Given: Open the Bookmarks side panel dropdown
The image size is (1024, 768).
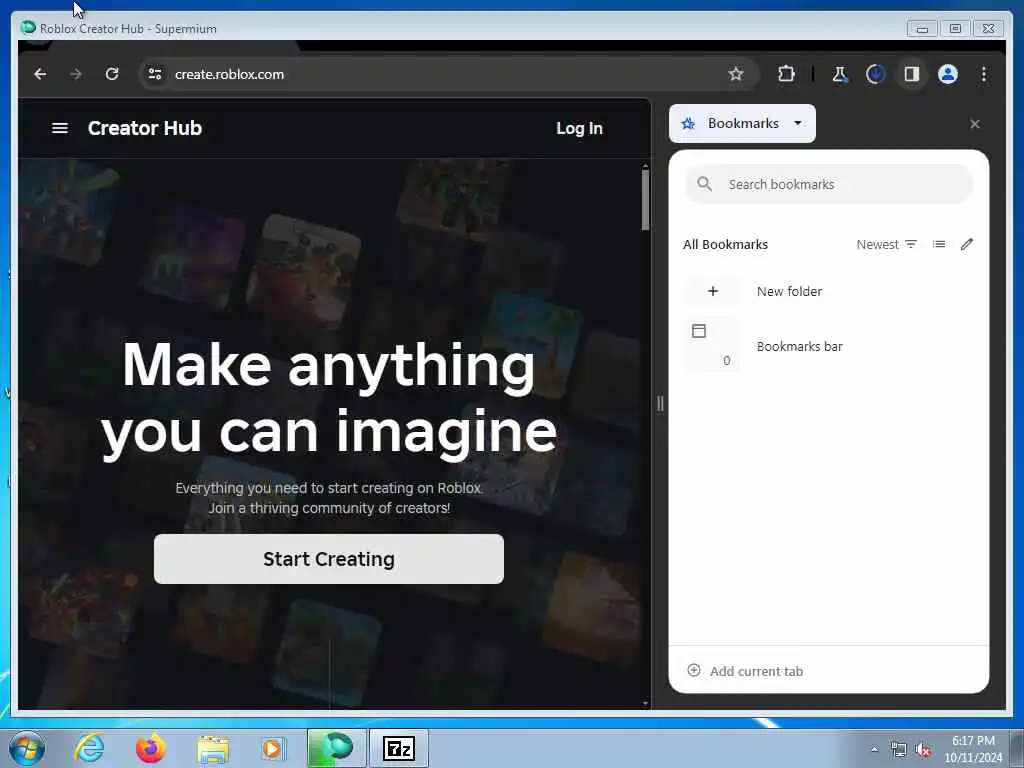Looking at the screenshot, I should click(x=743, y=123).
